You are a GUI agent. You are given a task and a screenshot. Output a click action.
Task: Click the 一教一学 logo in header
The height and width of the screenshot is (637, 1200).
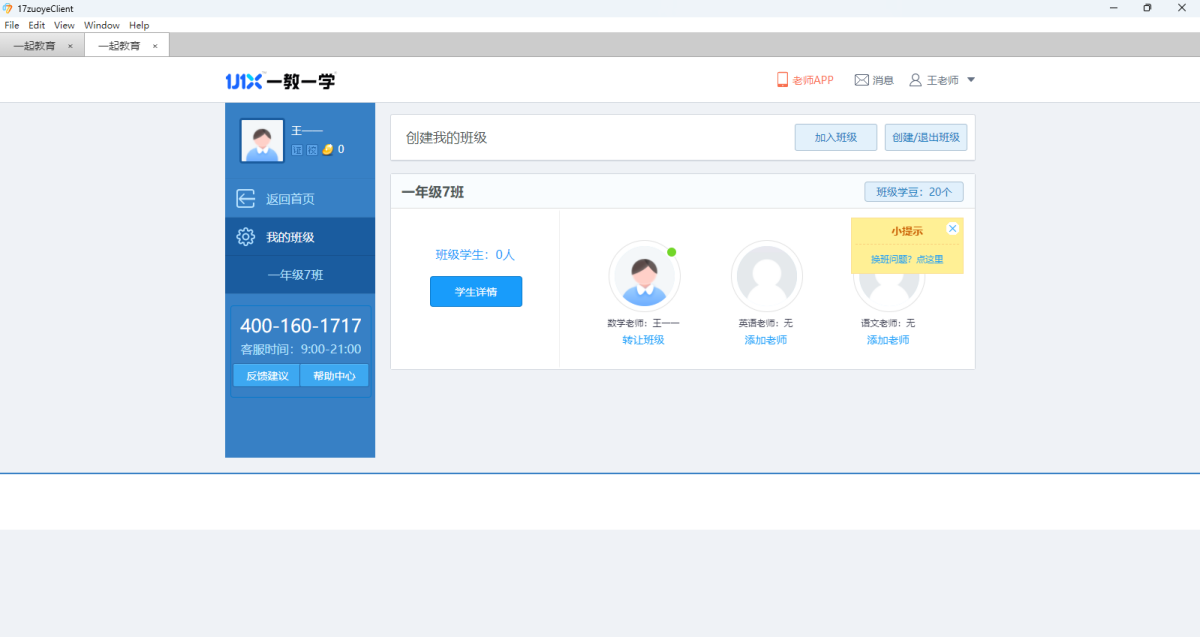pos(281,81)
